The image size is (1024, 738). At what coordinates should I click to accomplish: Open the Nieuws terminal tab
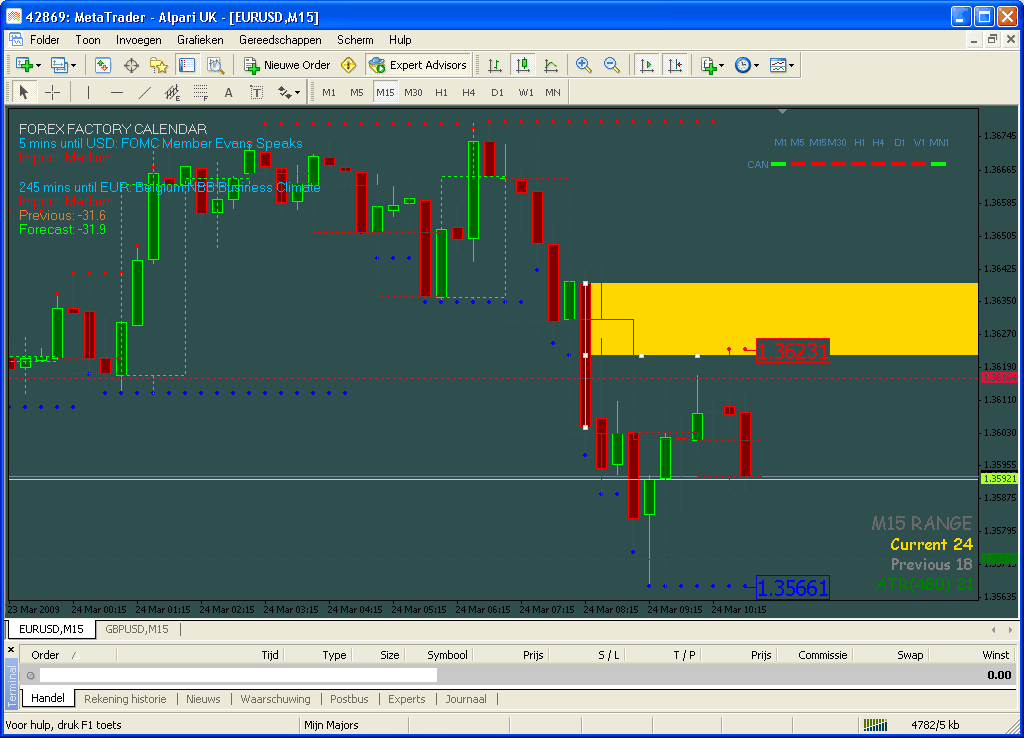[x=203, y=699]
